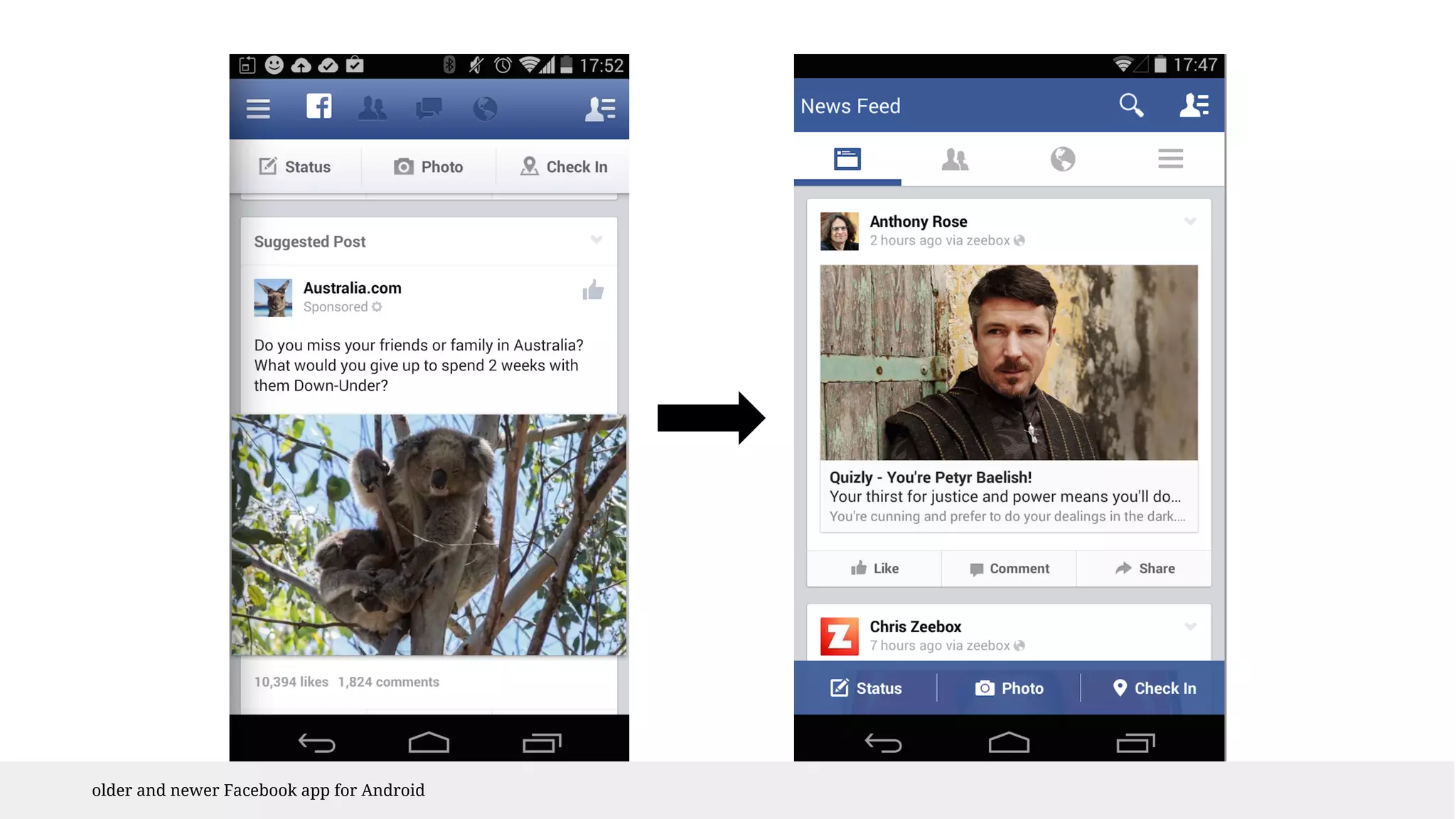This screenshot has height=819, width=1456.
Task: Select Friends tab in newer app
Action: tap(955, 159)
